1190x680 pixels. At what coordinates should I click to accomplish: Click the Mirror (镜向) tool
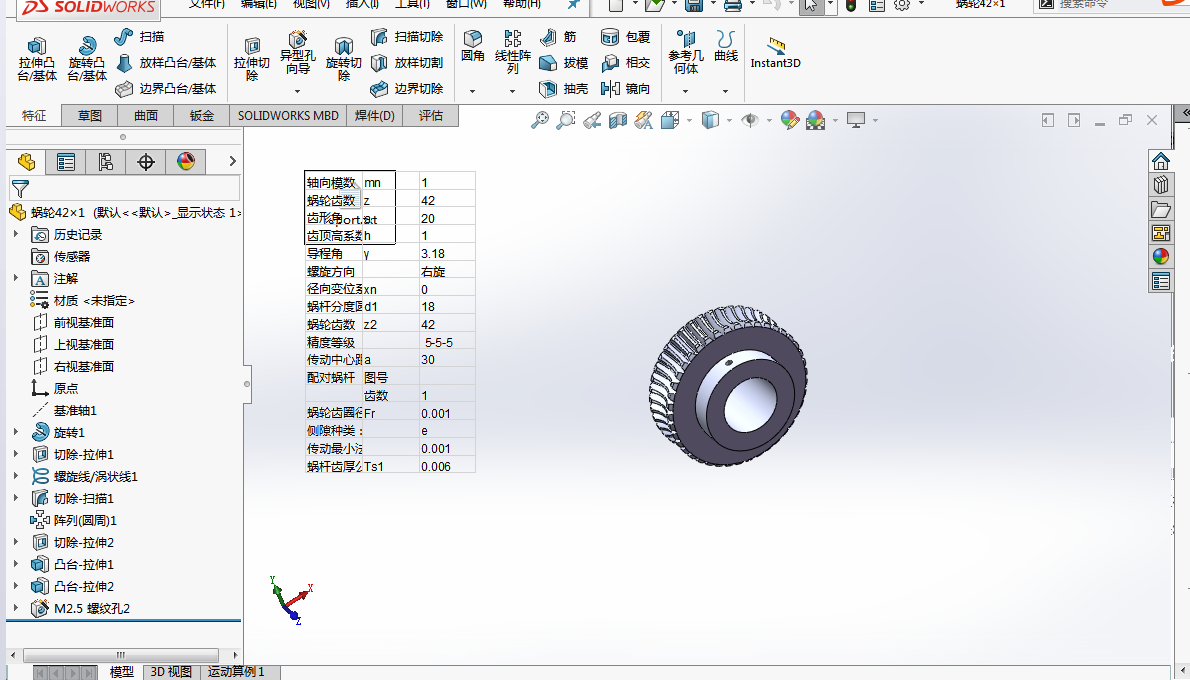pyautogui.click(x=625, y=89)
